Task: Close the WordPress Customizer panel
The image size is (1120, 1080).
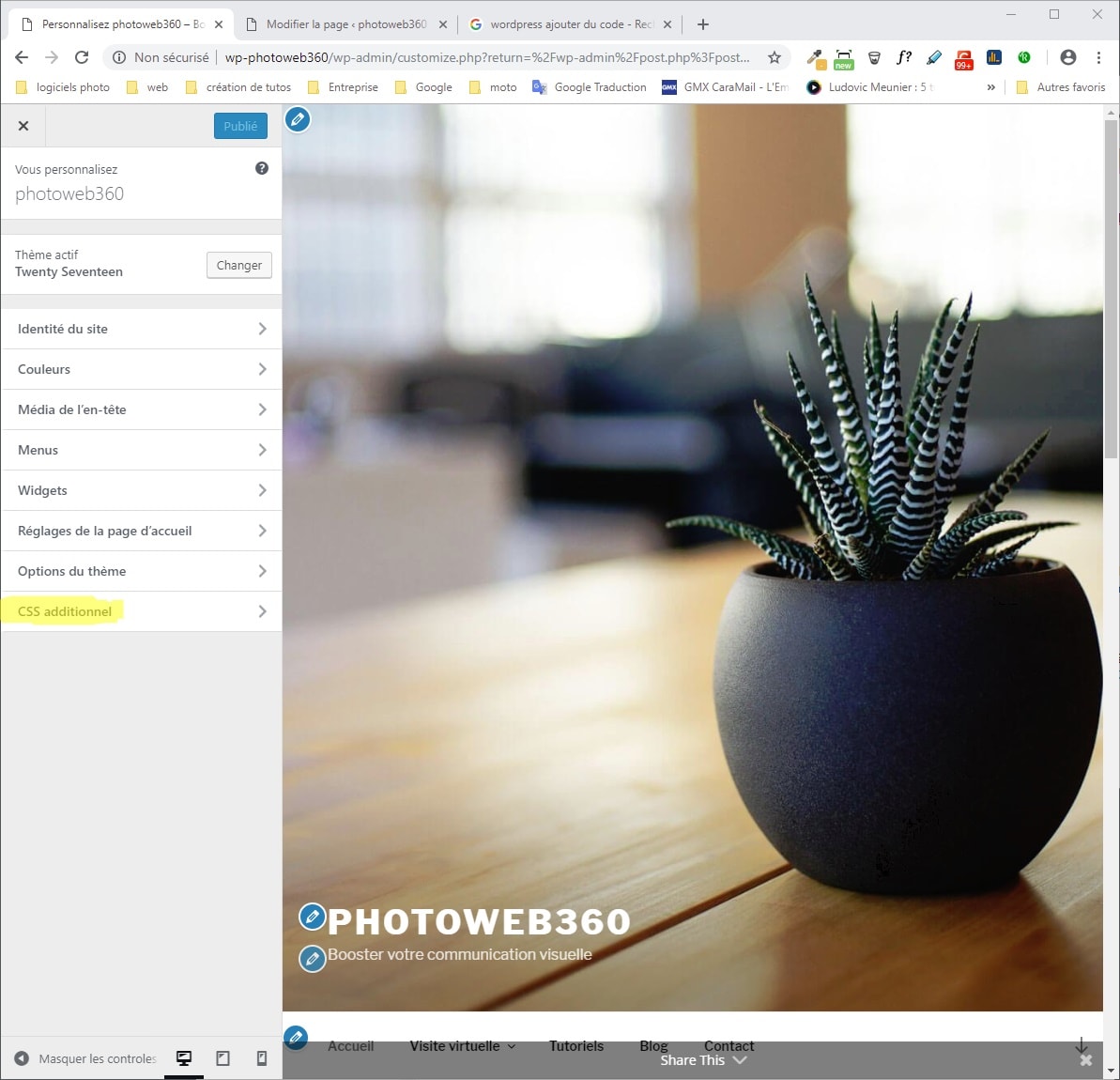Action: click(23, 126)
